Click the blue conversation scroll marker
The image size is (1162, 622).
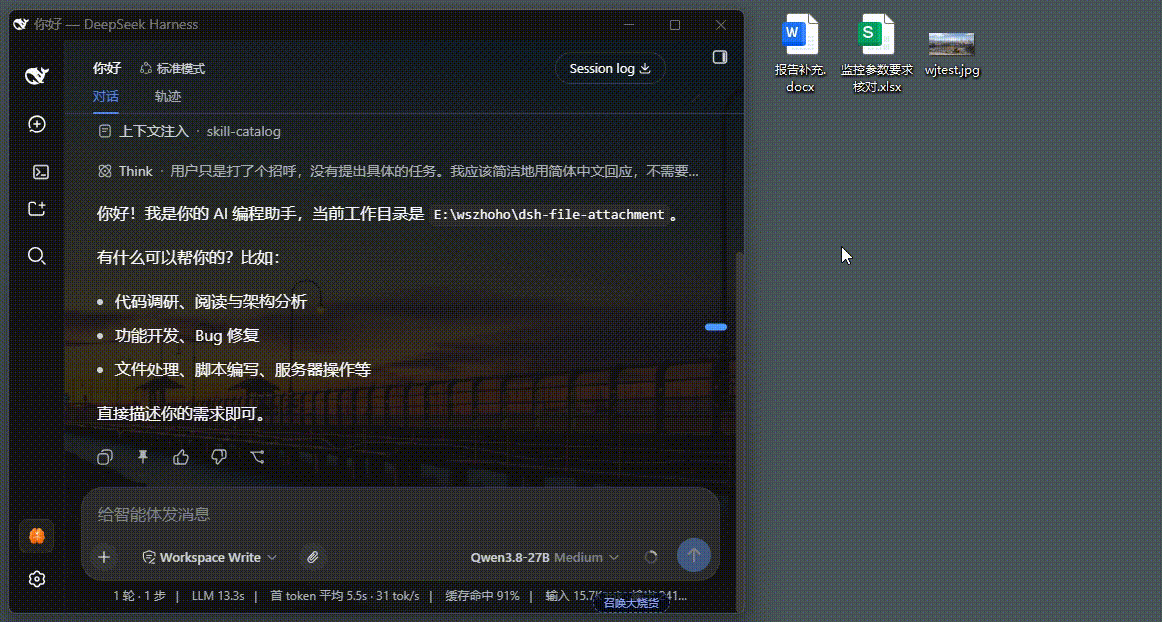click(x=716, y=327)
